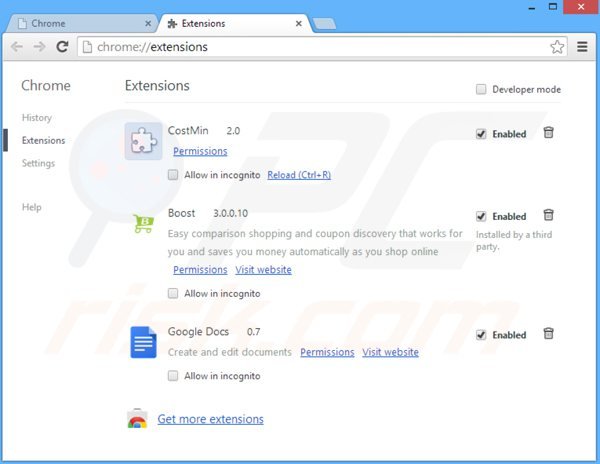Click Reload (Ctrl+R) for CostMin

299,175
